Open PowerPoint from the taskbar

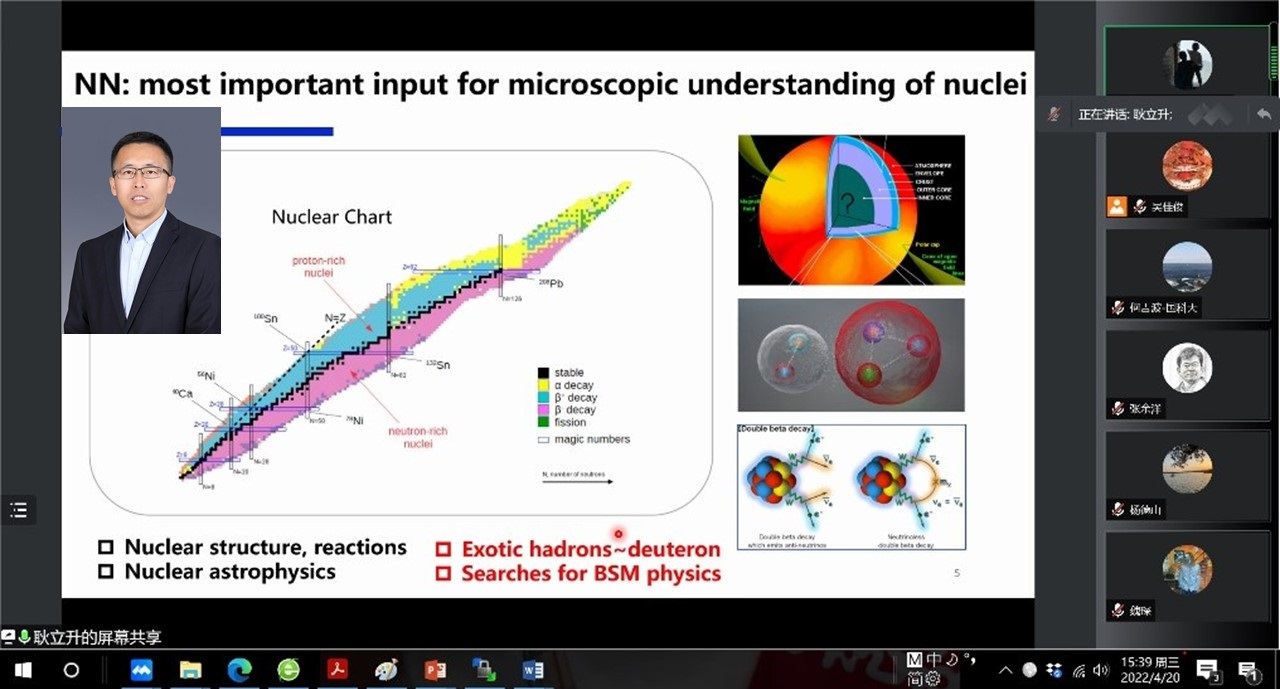click(435, 670)
